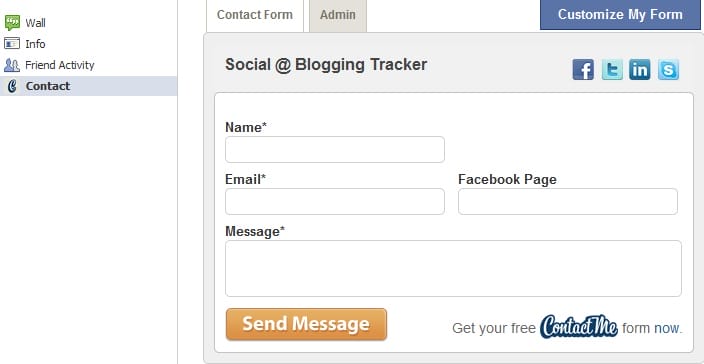704x364 pixels.
Task: Click the Friend Activity people icon
Action: [12, 65]
